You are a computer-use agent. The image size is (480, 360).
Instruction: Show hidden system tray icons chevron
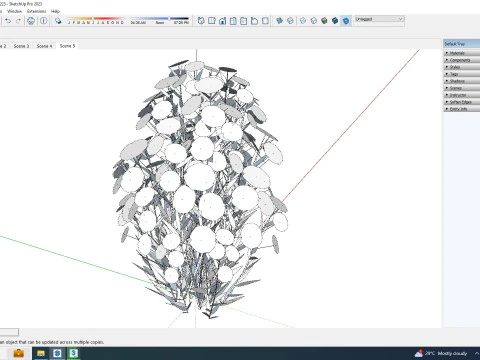477,353
